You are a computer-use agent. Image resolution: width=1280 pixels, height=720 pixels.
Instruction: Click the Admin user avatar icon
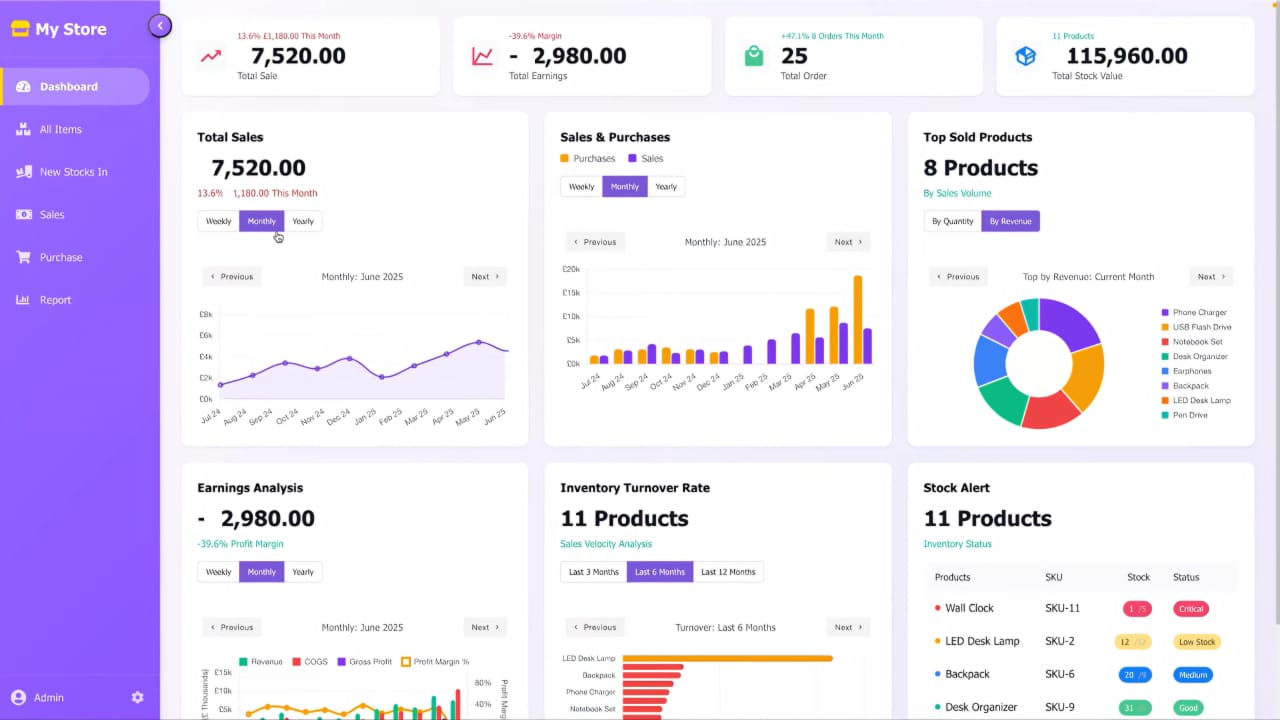pyautogui.click(x=18, y=697)
